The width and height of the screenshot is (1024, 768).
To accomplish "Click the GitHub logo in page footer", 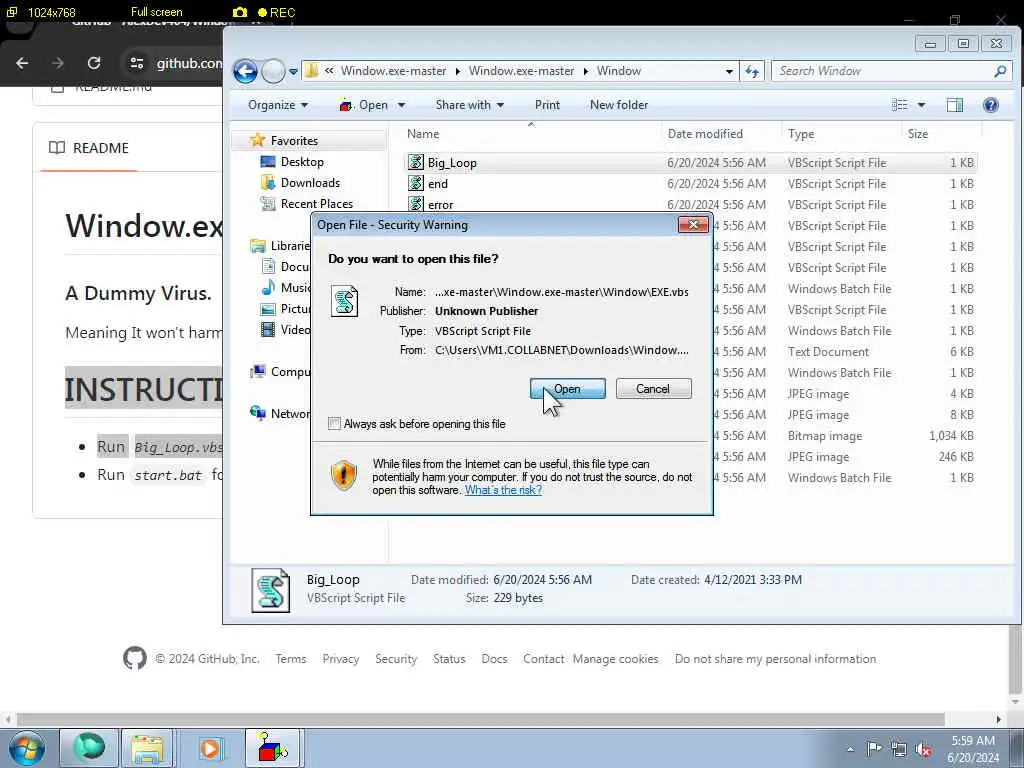I will coord(135,658).
